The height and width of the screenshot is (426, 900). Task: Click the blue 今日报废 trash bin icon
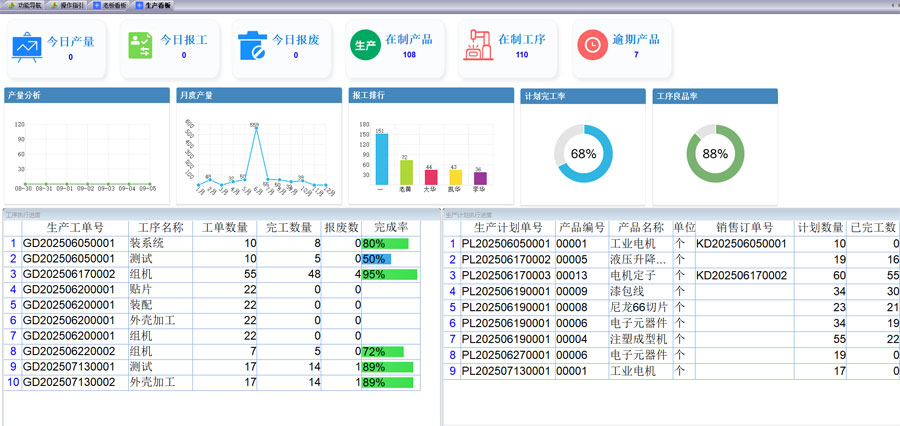click(x=251, y=46)
